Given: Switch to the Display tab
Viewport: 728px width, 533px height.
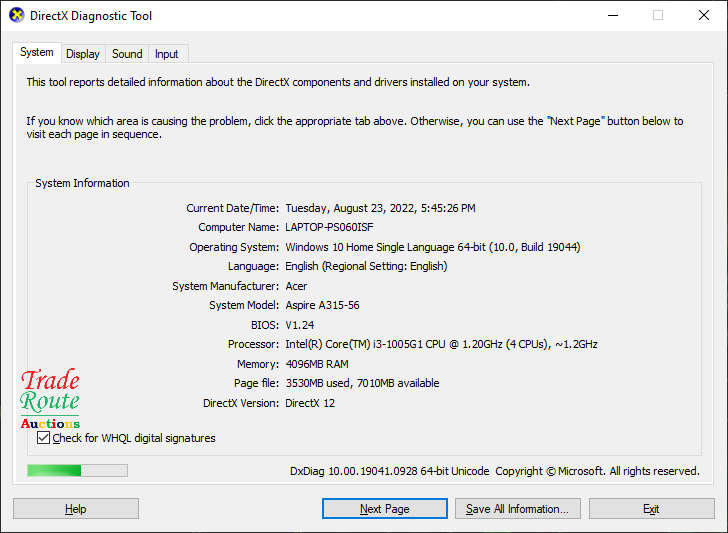Looking at the screenshot, I should pyautogui.click(x=83, y=54).
